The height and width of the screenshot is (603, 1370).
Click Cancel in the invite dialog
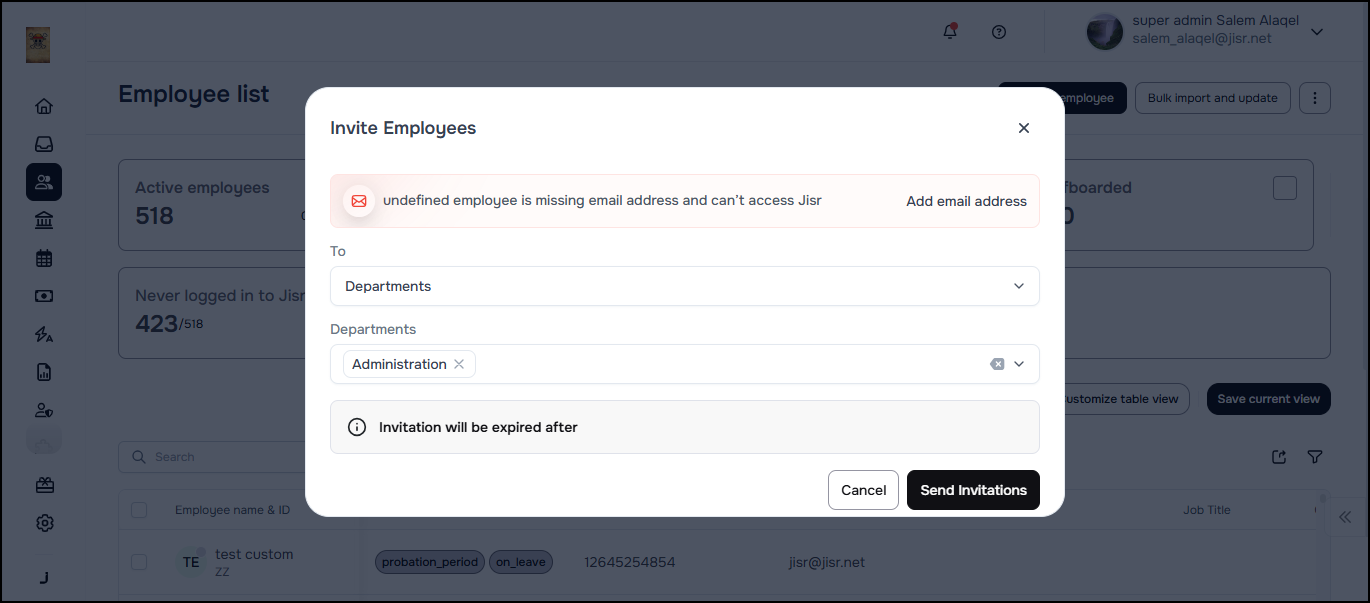click(863, 490)
